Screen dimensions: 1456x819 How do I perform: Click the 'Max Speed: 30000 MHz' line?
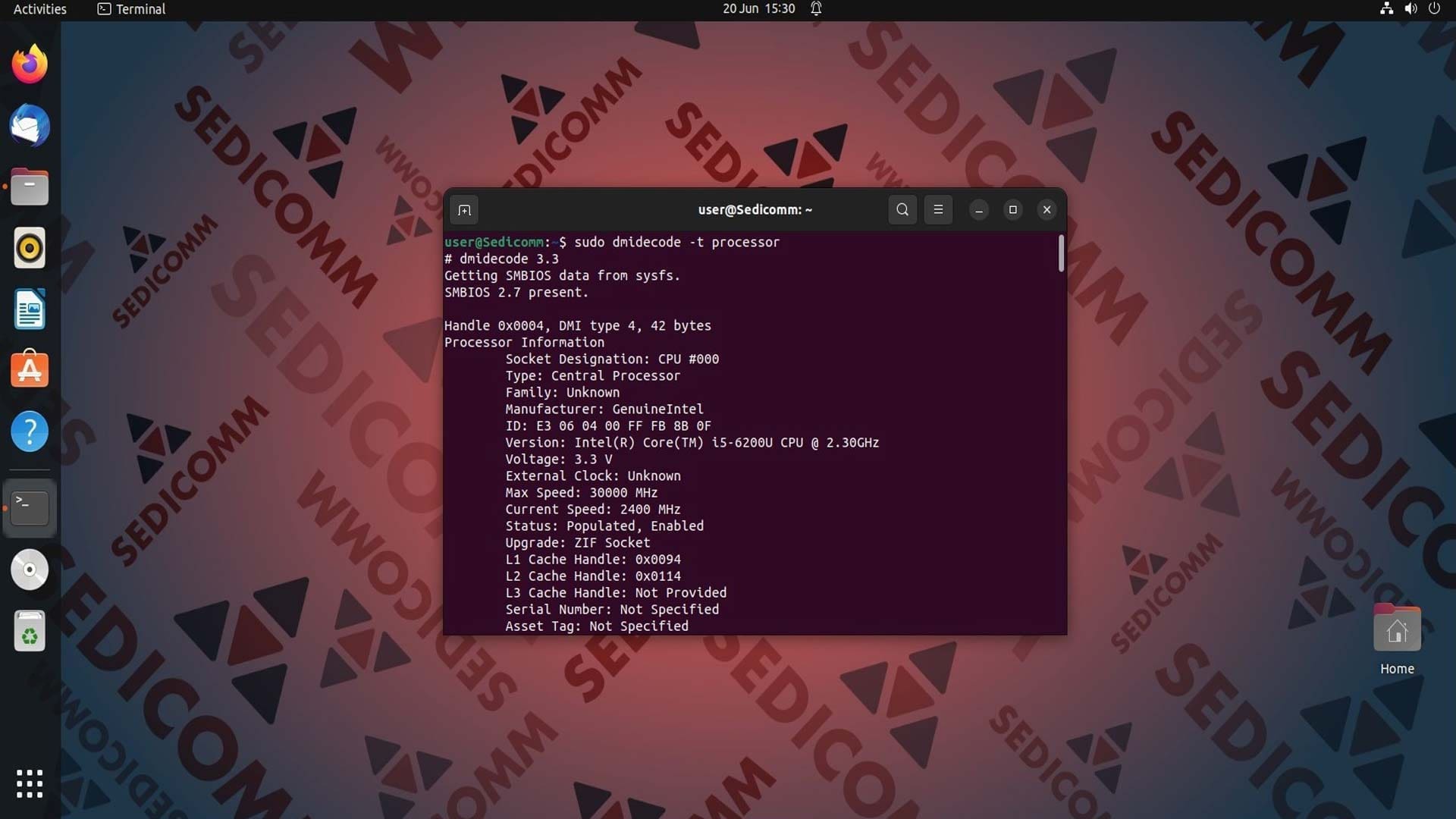582,493
